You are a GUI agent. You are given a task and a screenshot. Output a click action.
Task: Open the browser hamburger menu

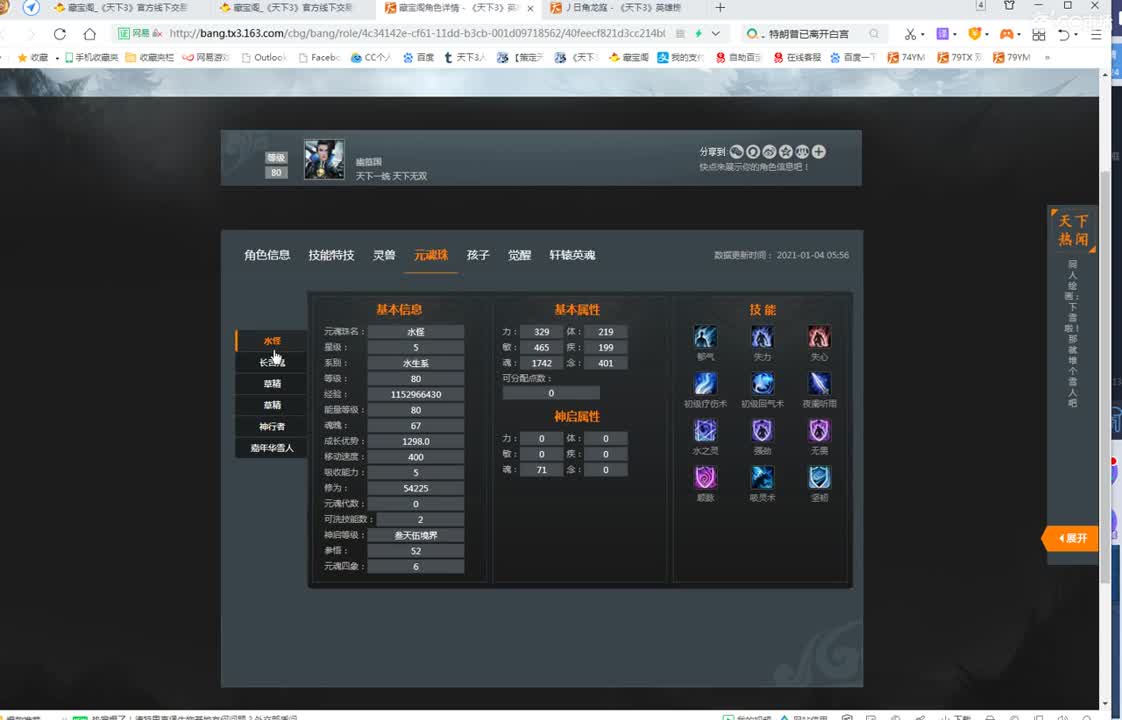[1096, 32]
